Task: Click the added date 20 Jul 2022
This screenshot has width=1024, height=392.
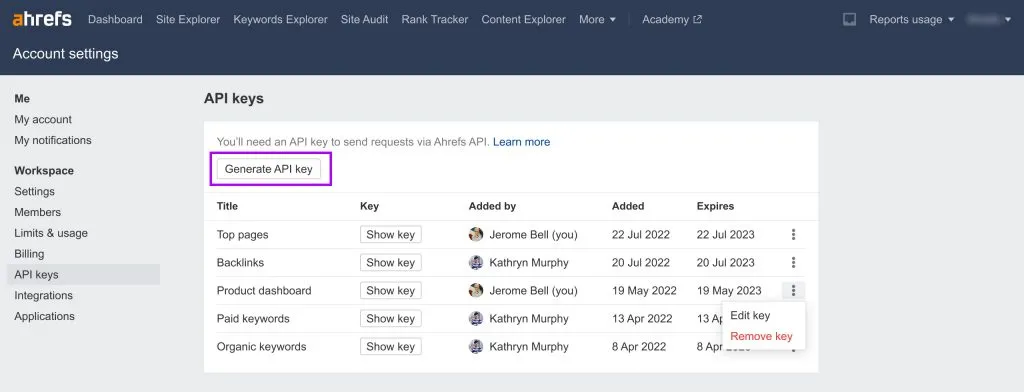Action: point(641,263)
